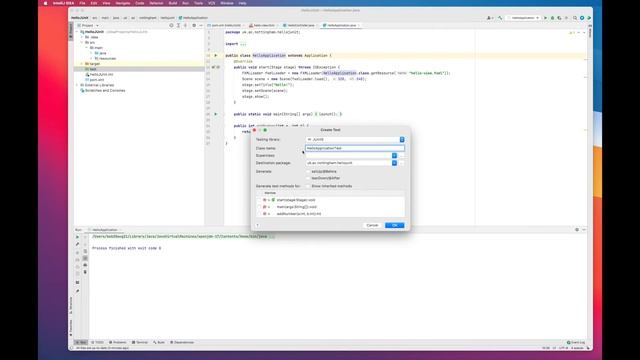
Task: Check the addNumber(a:int, b:int):int method
Action: point(259,214)
